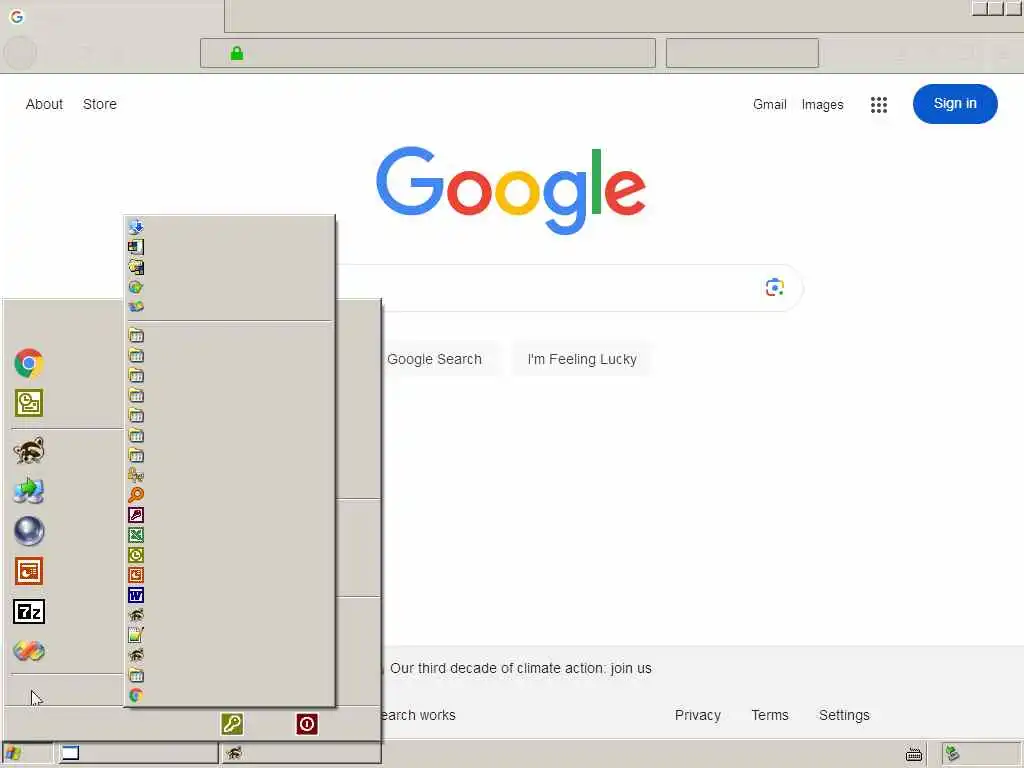
Task: Click the blue Sign in button
Action: click(955, 104)
